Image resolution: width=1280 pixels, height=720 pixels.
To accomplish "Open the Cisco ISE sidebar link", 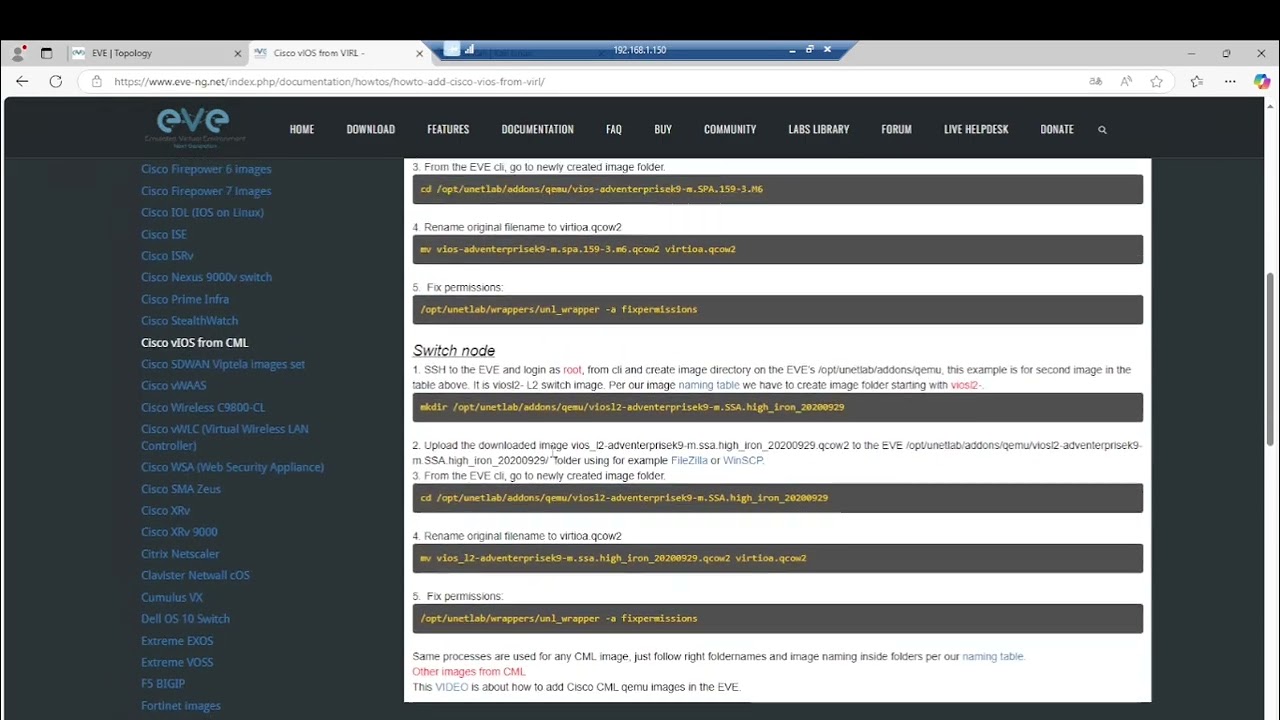I will [164, 234].
